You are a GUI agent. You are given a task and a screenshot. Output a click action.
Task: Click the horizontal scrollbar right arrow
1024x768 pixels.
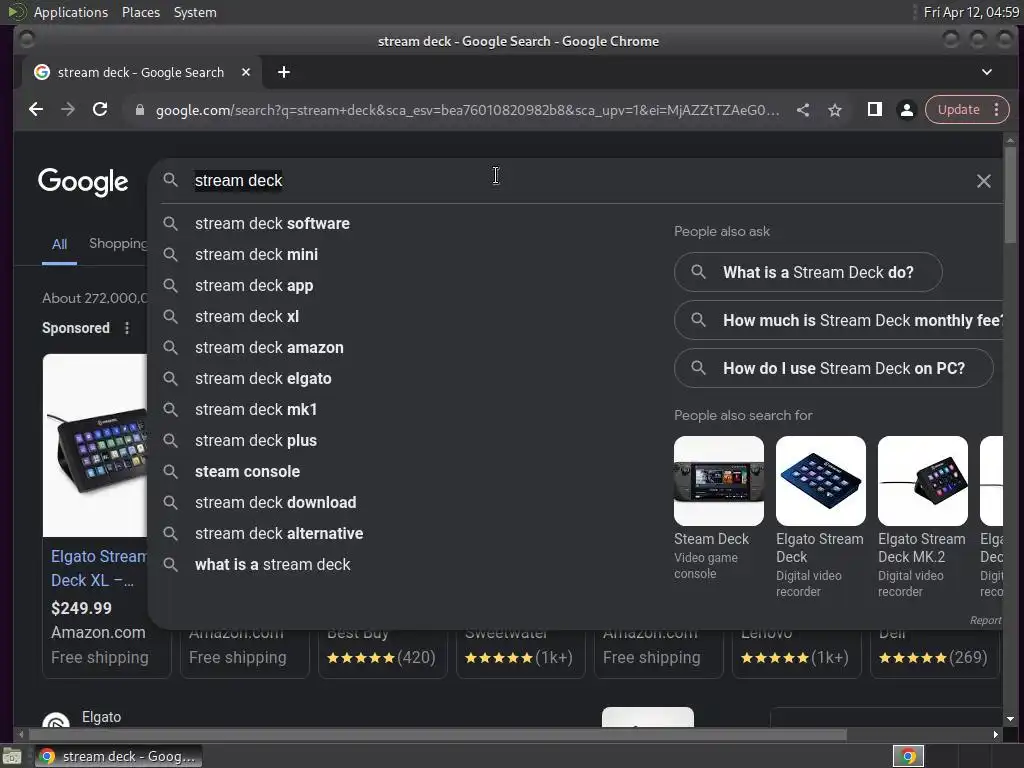click(x=995, y=735)
